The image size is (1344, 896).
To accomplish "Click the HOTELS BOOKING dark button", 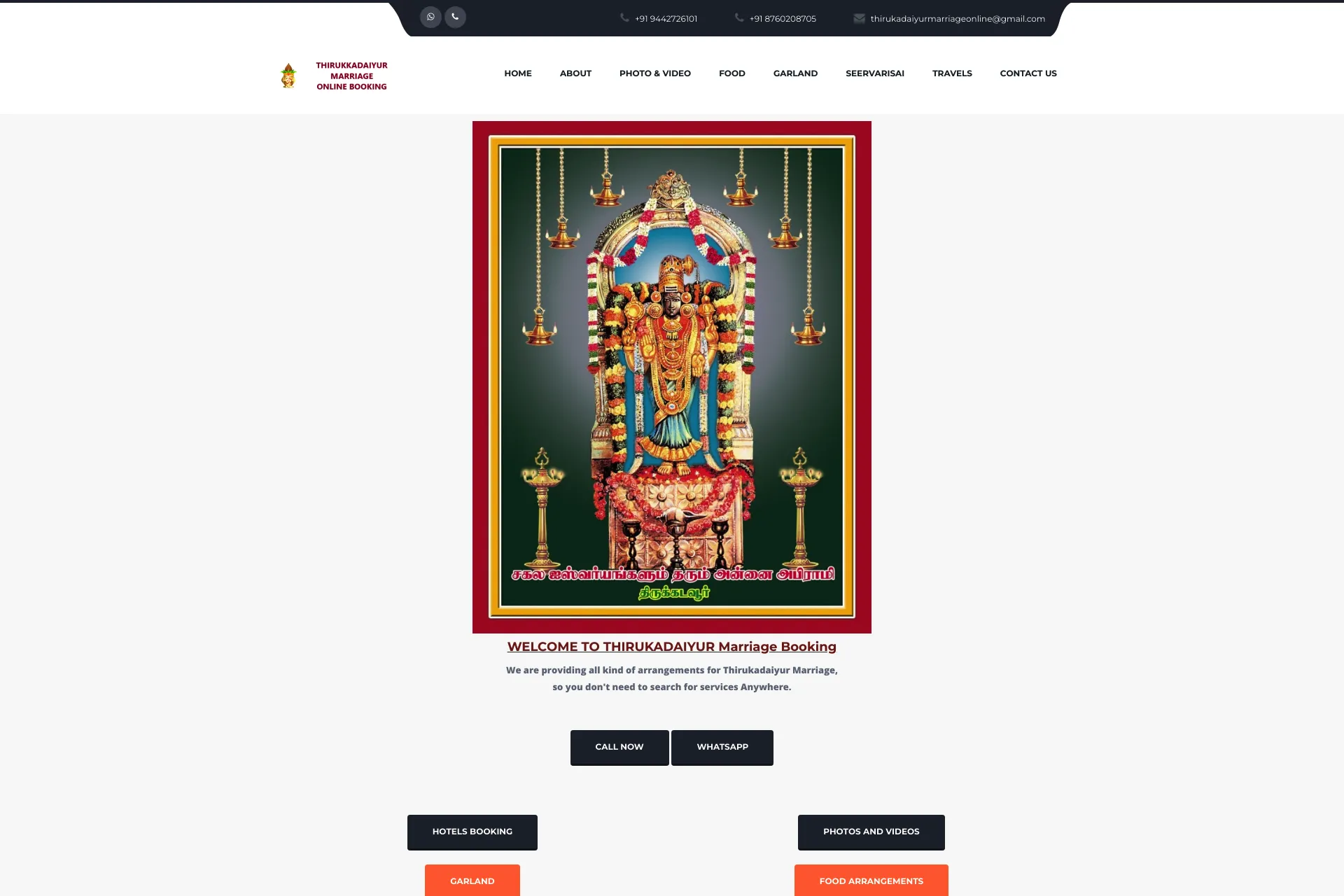I will tap(472, 831).
